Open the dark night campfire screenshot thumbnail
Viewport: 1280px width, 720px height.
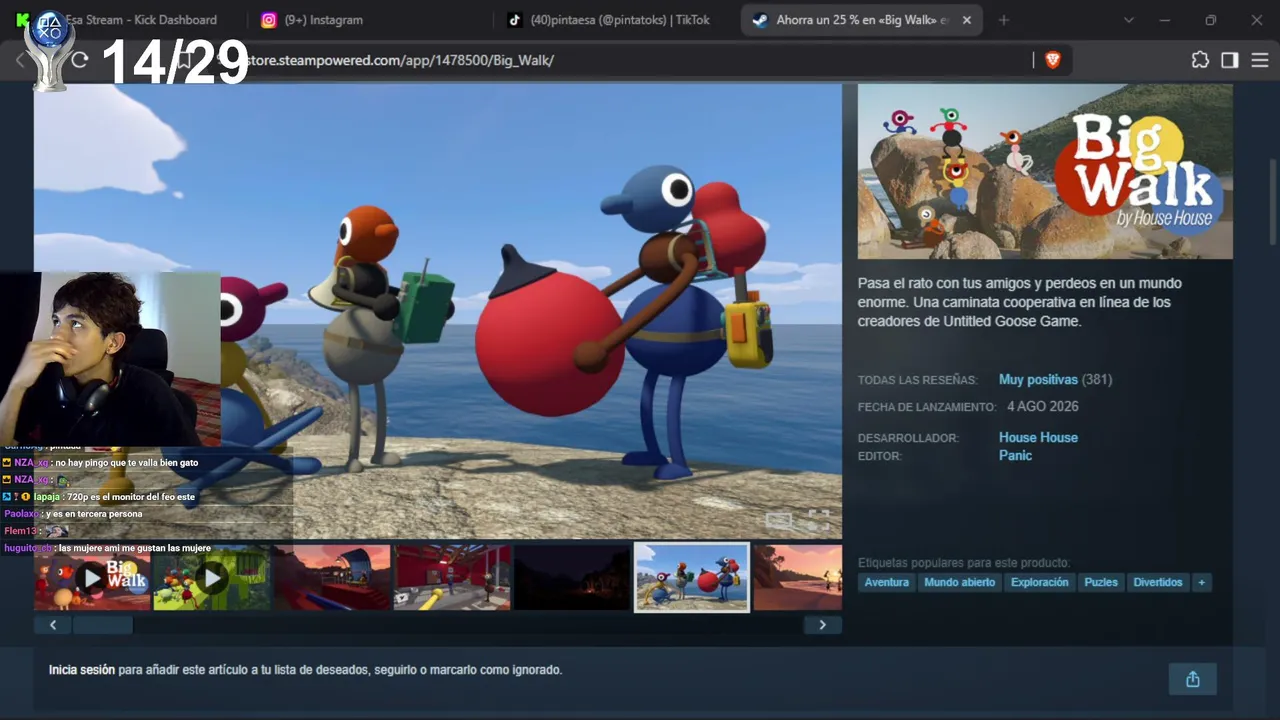tap(572, 577)
